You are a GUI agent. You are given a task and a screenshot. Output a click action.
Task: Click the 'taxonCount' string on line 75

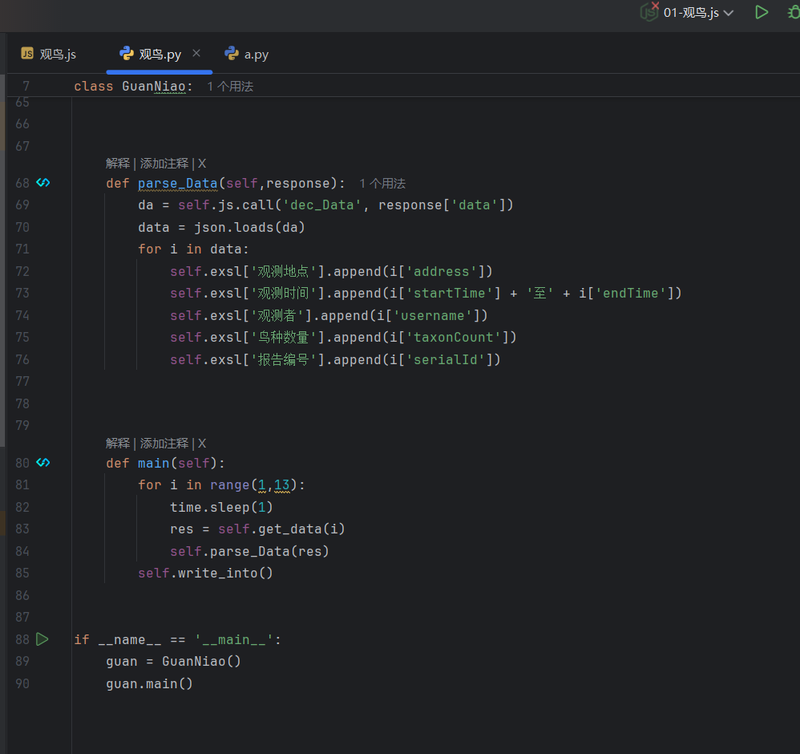[x=453, y=337]
